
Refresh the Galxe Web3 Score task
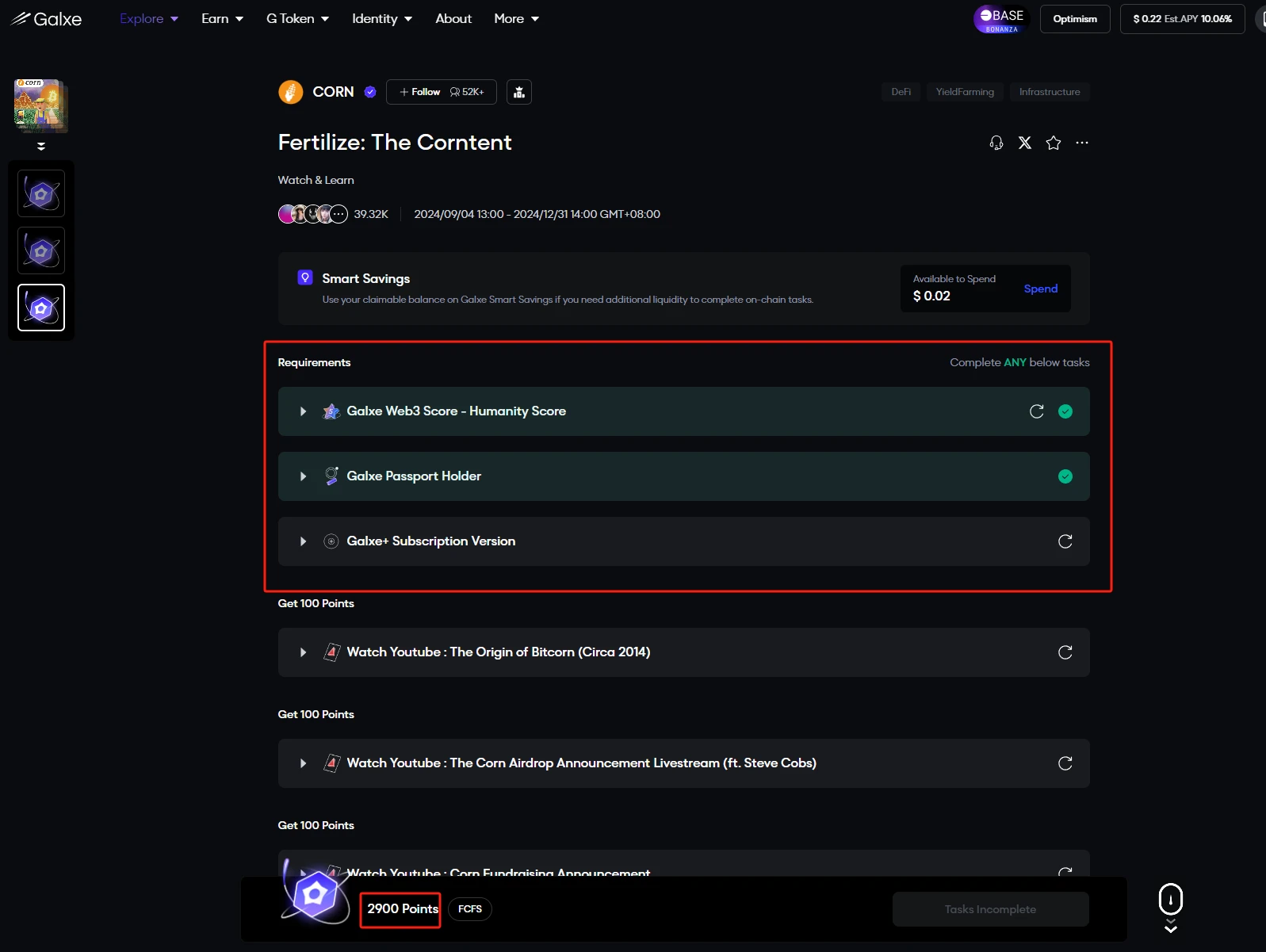pos(1036,411)
